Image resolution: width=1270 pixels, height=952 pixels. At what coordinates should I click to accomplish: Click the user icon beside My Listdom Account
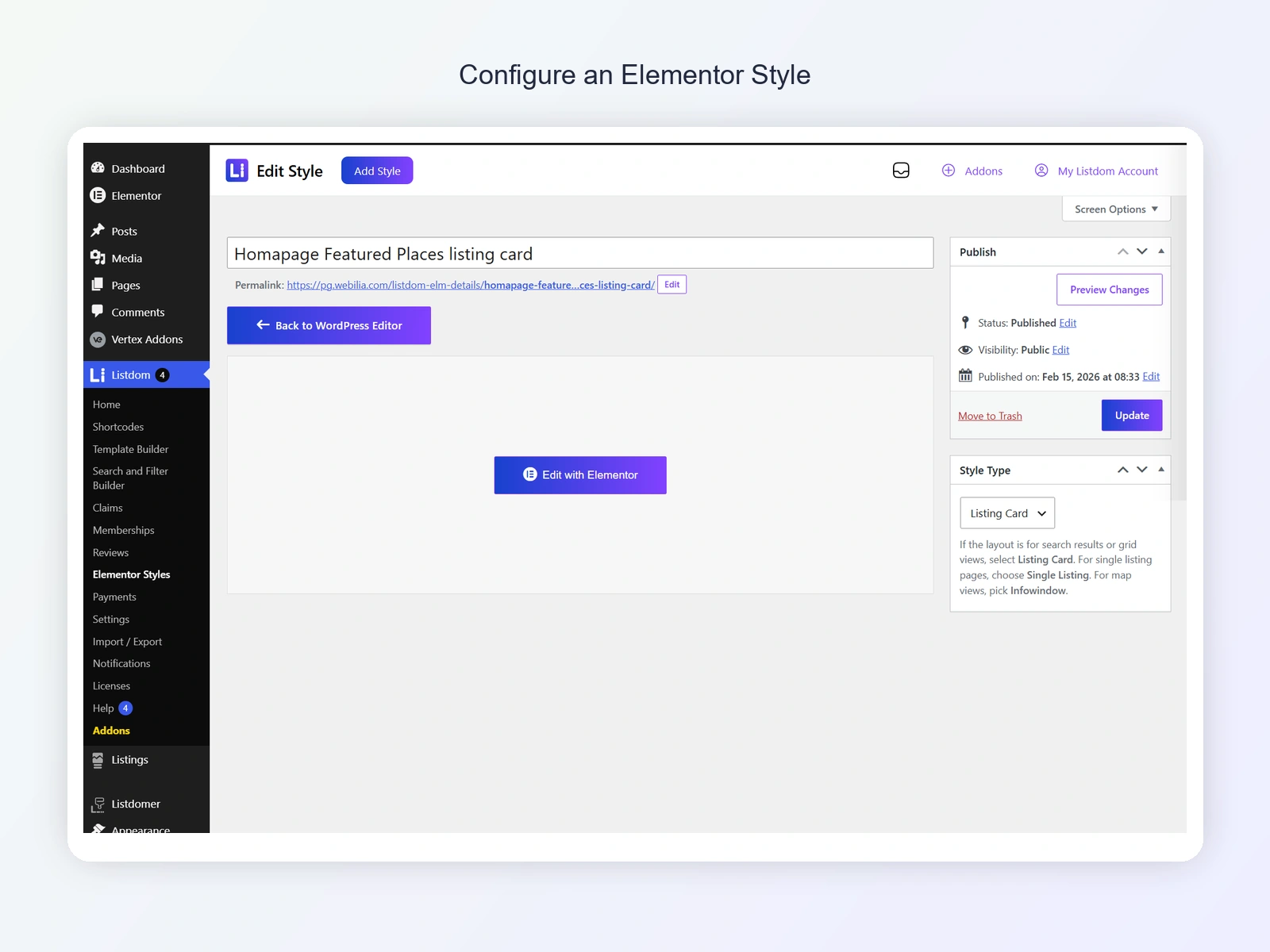click(x=1041, y=171)
